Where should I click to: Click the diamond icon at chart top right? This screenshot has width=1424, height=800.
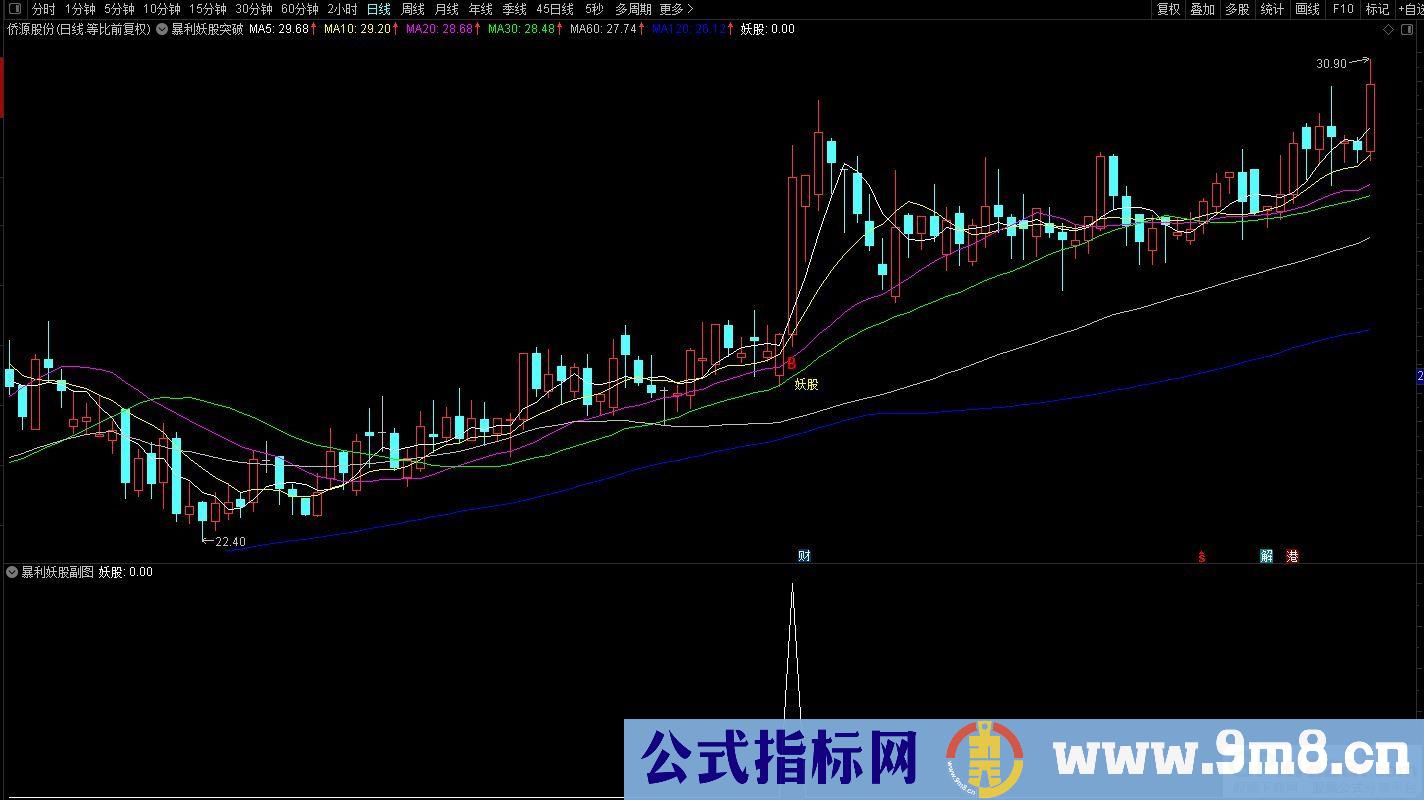pos(1388,30)
